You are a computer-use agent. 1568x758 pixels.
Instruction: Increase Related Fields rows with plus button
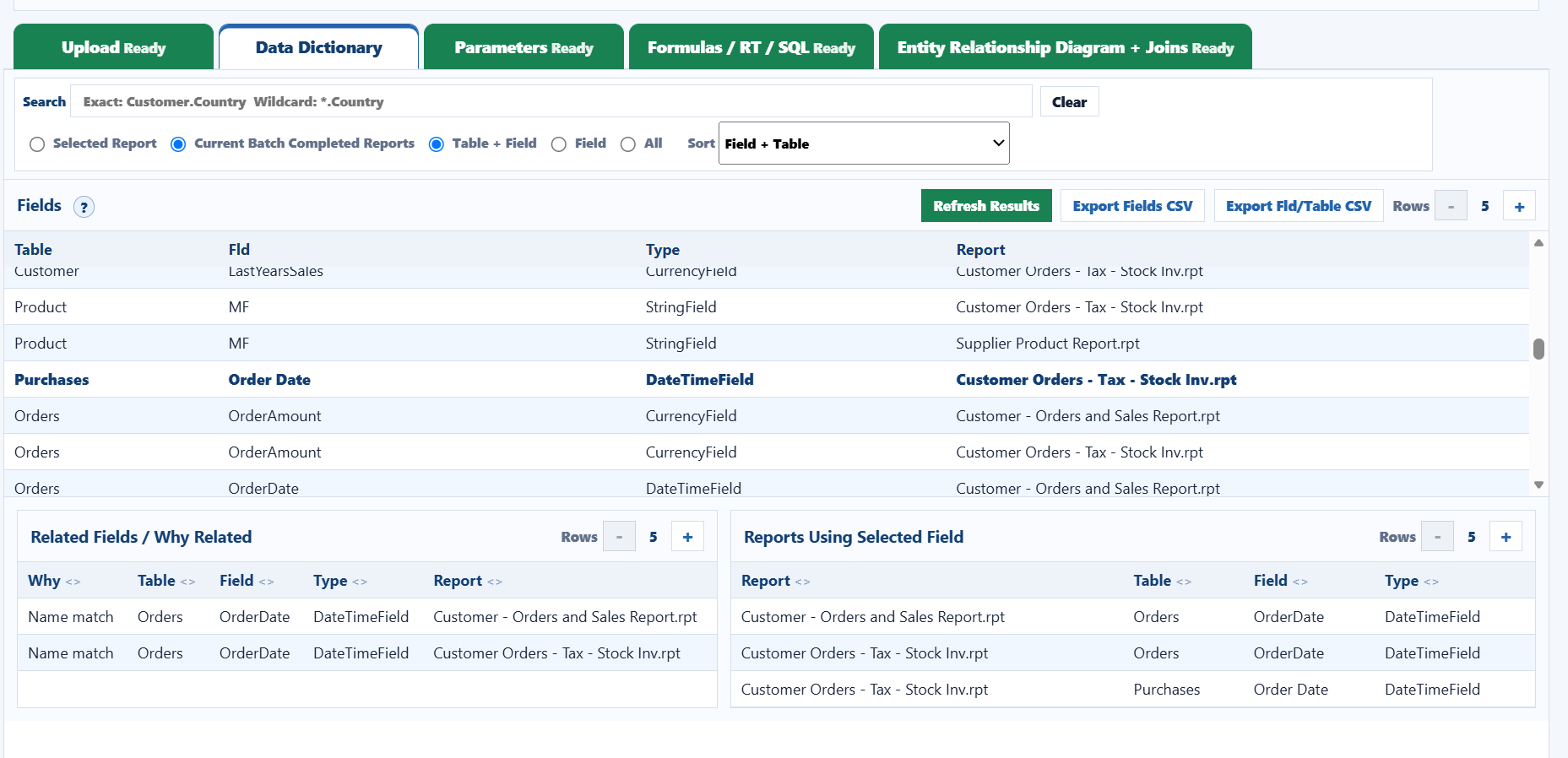687,537
